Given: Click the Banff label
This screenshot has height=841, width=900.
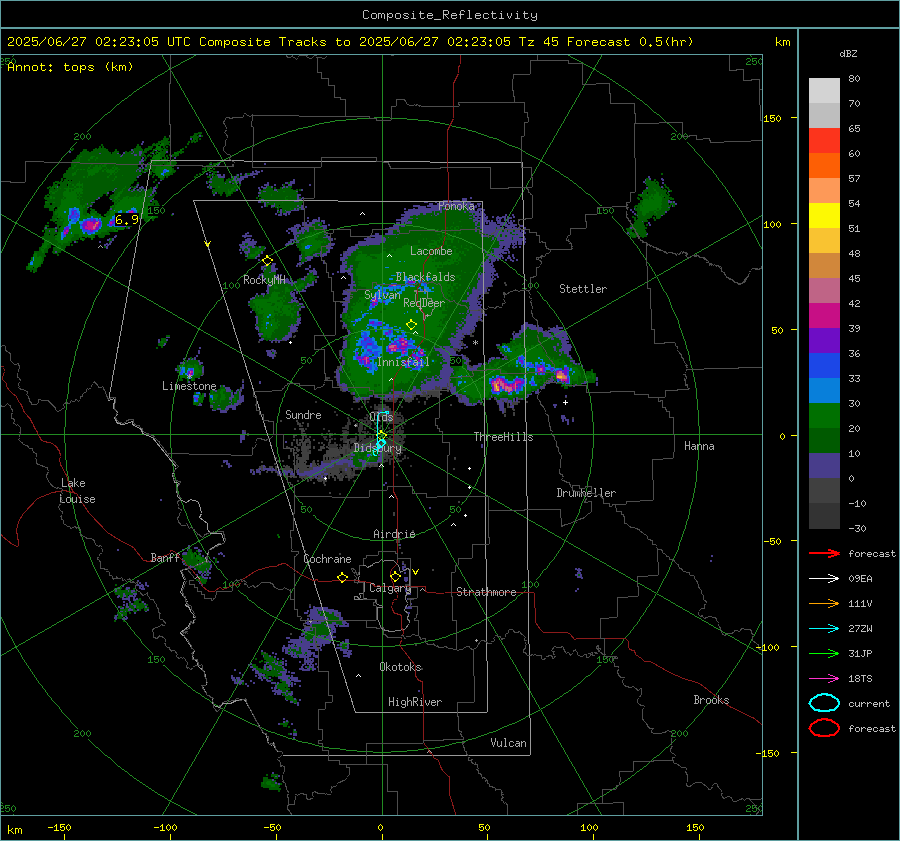Looking at the screenshot, I should (165, 558).
